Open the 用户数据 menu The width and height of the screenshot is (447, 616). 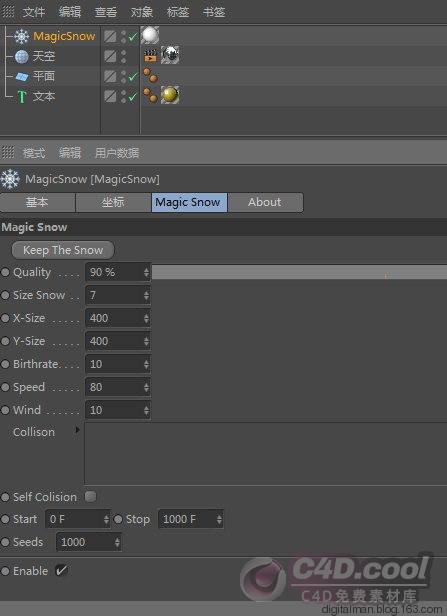pos(117,152)
